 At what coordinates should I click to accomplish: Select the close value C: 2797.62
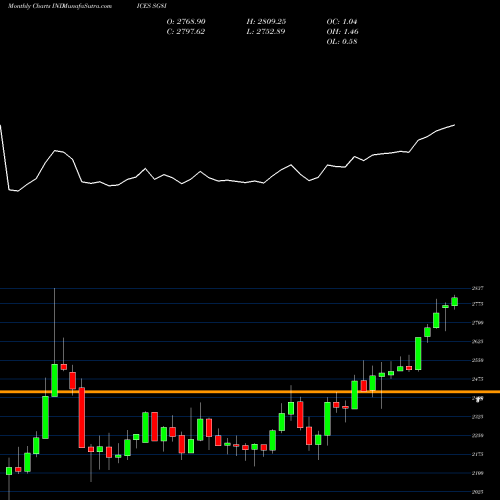coord(186,32)
